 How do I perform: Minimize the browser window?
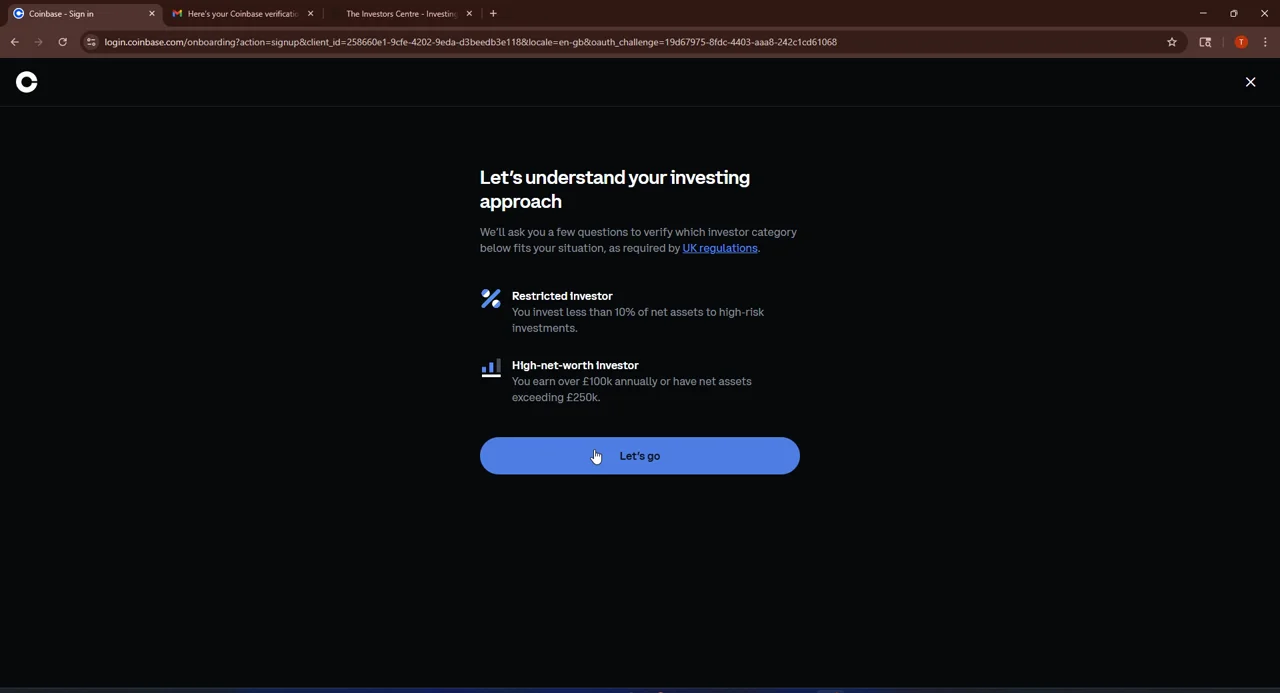[1203, 14]
